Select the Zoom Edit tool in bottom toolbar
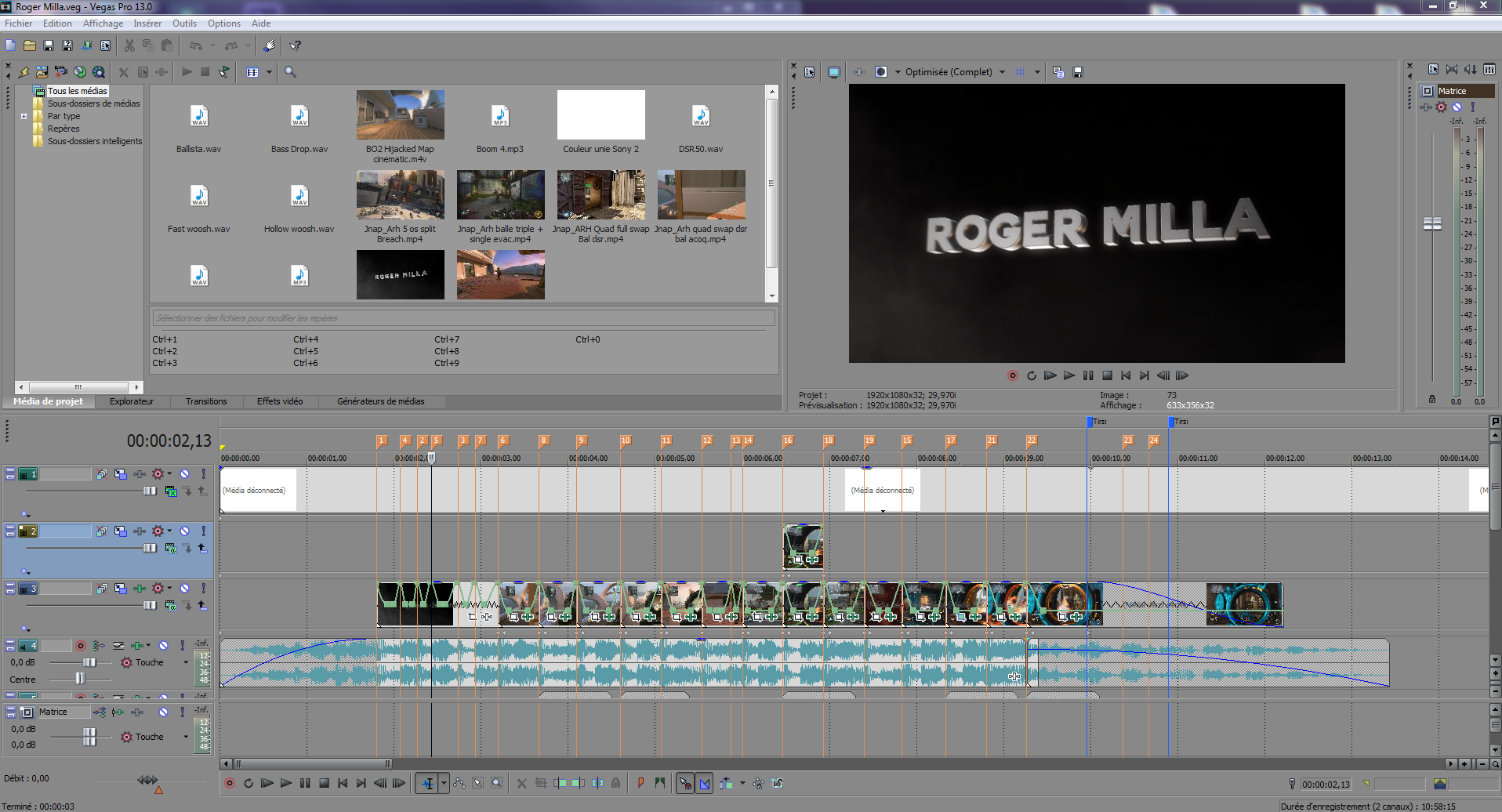The image size is (1502, 812). click(x=497, y=783)
